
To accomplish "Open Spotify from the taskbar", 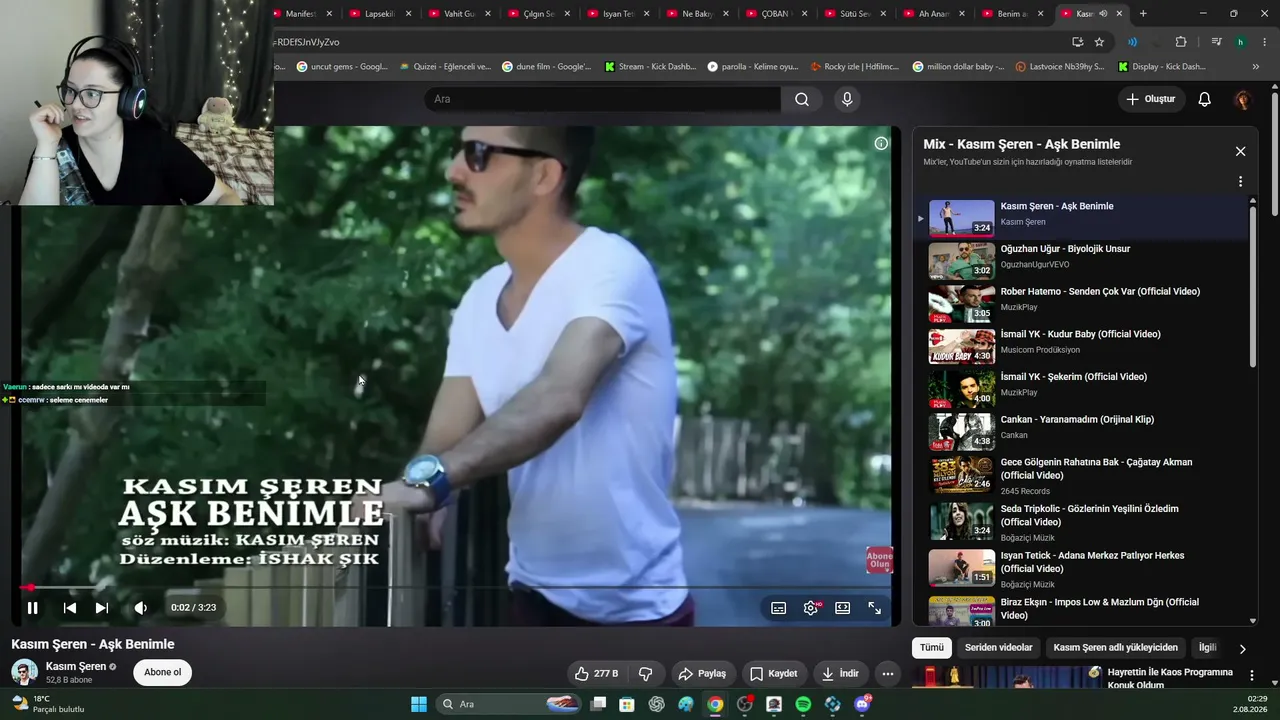I will click(803, 704).
